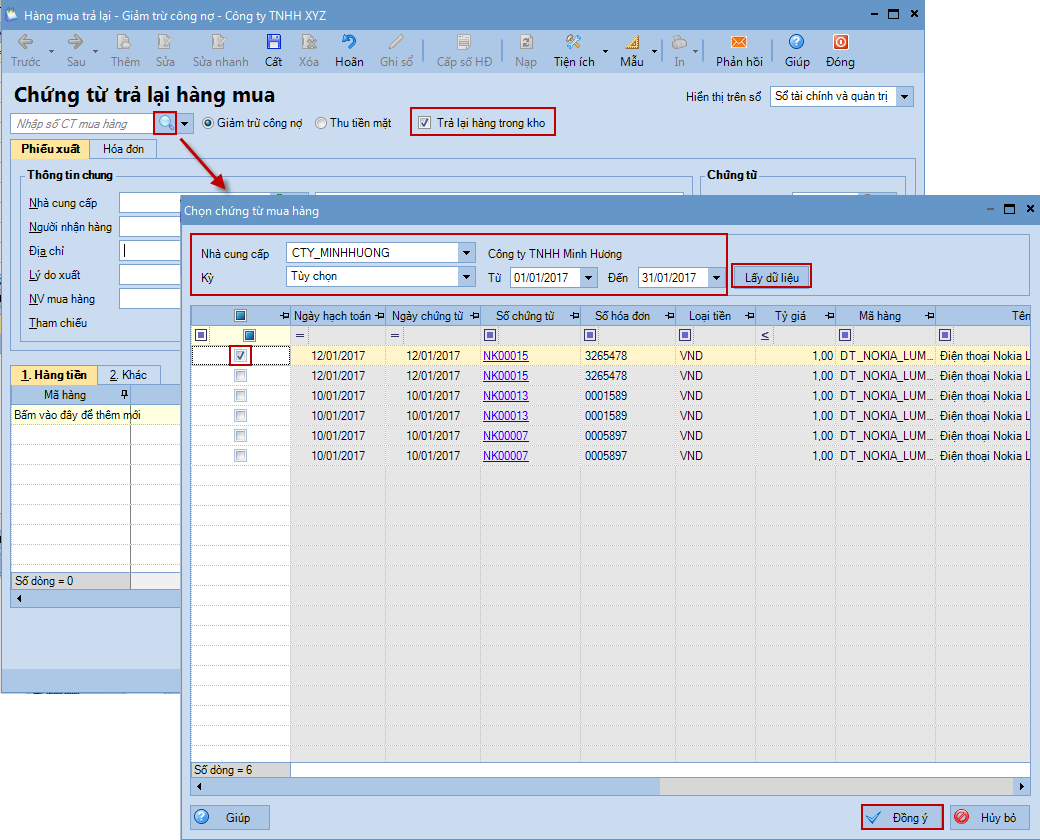Toggle select-all checkbox in grid header

click(x=241, y=316)
